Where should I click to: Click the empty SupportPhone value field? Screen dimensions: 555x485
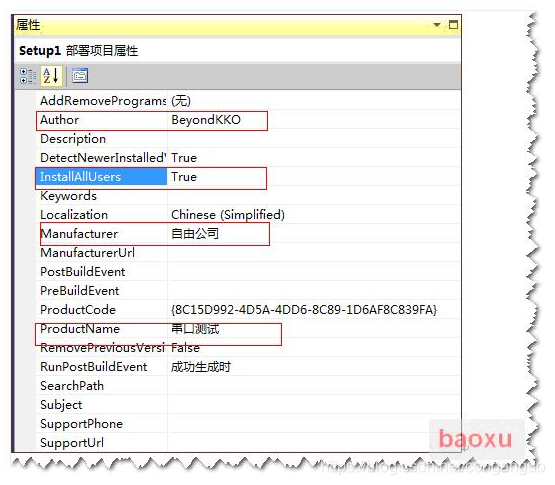(x=314, y=424)
